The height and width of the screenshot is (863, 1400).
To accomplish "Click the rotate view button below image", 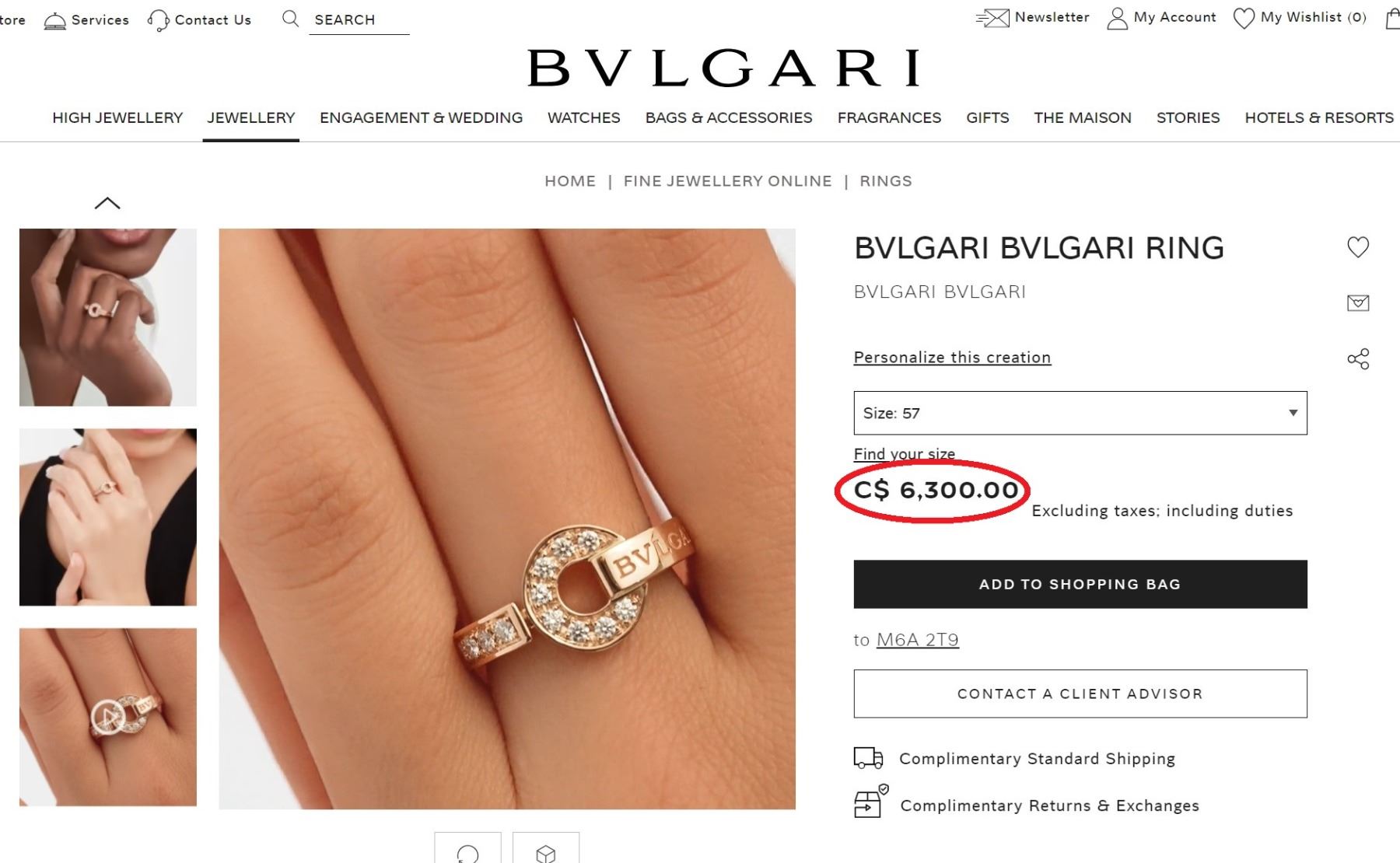I will point(467,849).
